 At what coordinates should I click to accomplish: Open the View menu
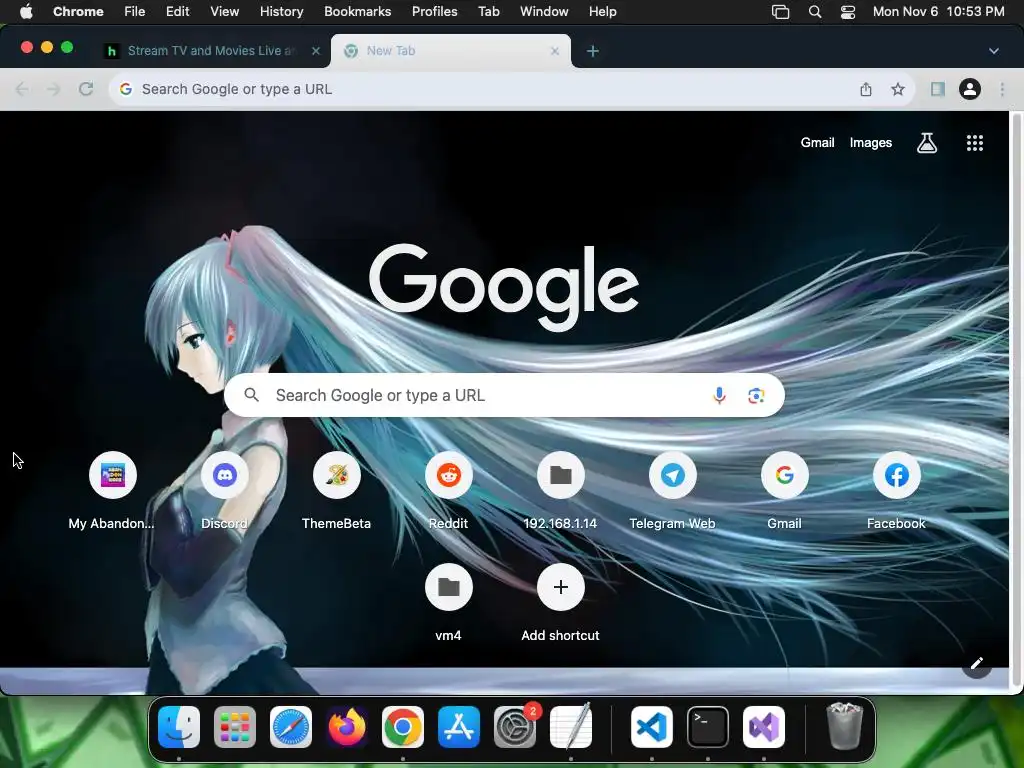(x=225, y=12)
